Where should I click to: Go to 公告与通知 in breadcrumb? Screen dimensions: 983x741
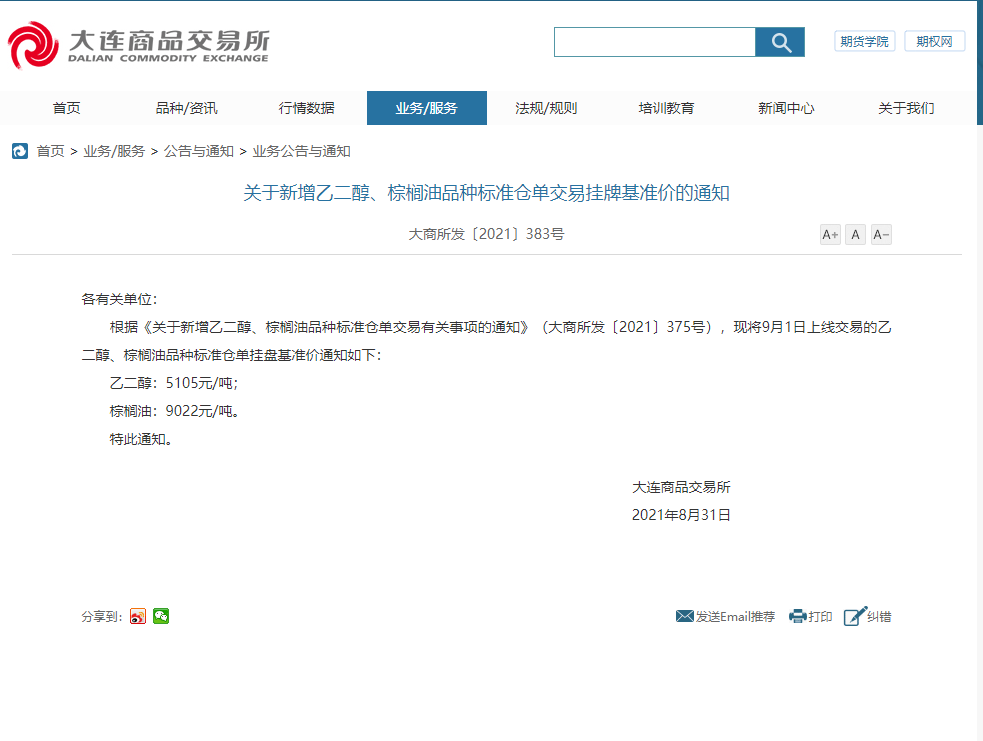(x=199, y=151)
